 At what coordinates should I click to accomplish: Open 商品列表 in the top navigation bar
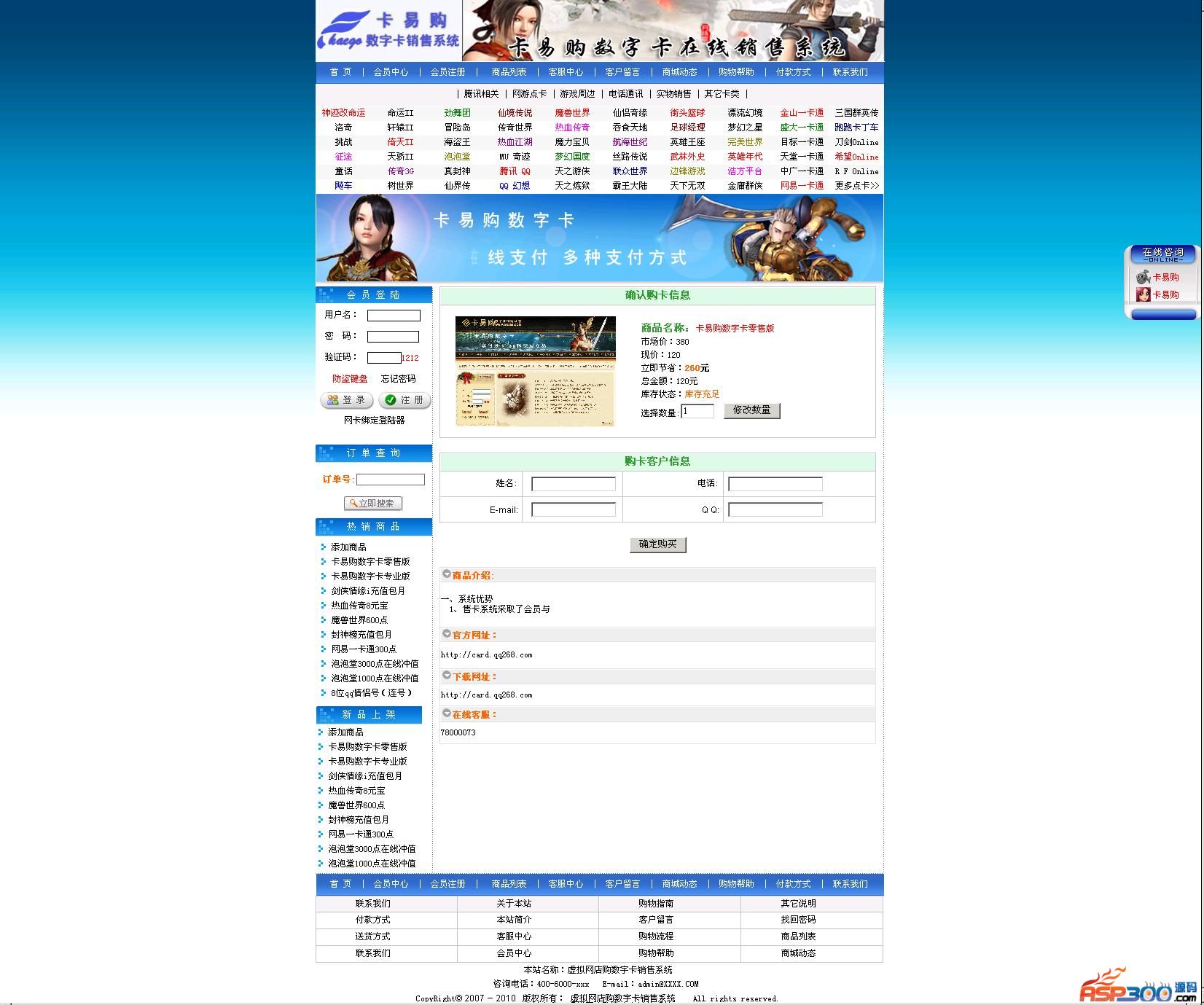click(509, 72)
